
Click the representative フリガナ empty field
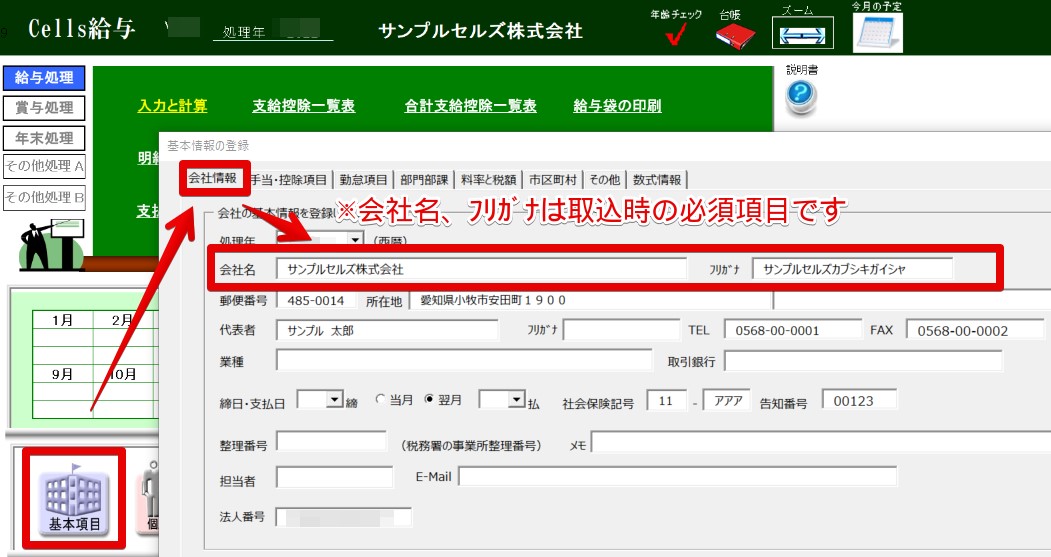tap(621, 330)
